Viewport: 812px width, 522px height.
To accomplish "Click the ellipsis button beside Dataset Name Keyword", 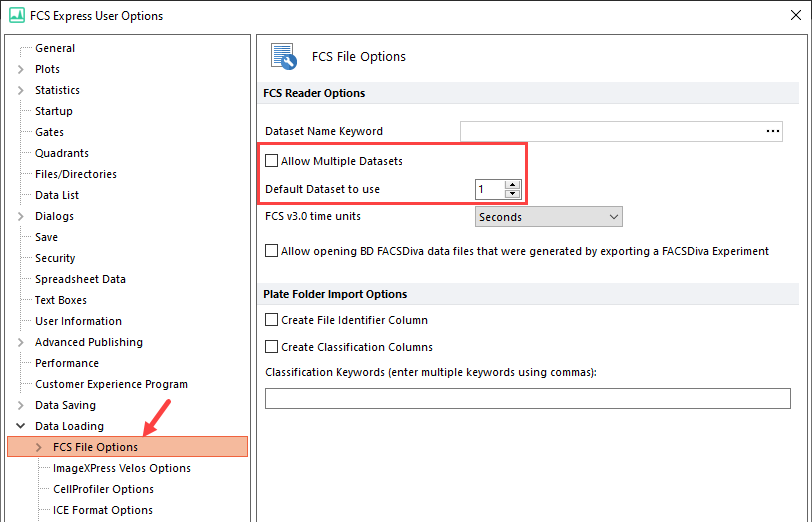I will pyautogui.click(x=772, y=131).
